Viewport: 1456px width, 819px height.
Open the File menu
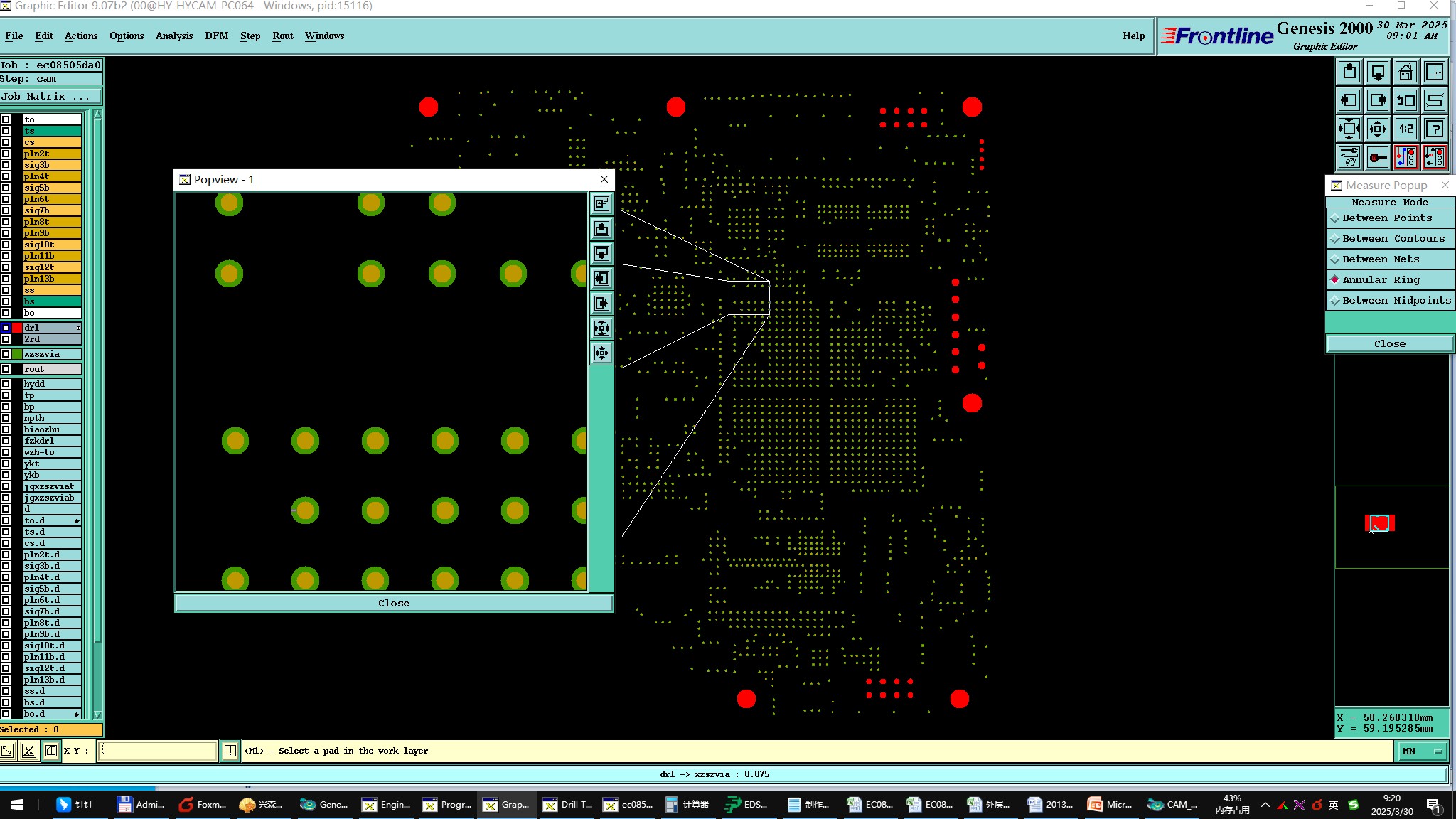tap(14, 36)
